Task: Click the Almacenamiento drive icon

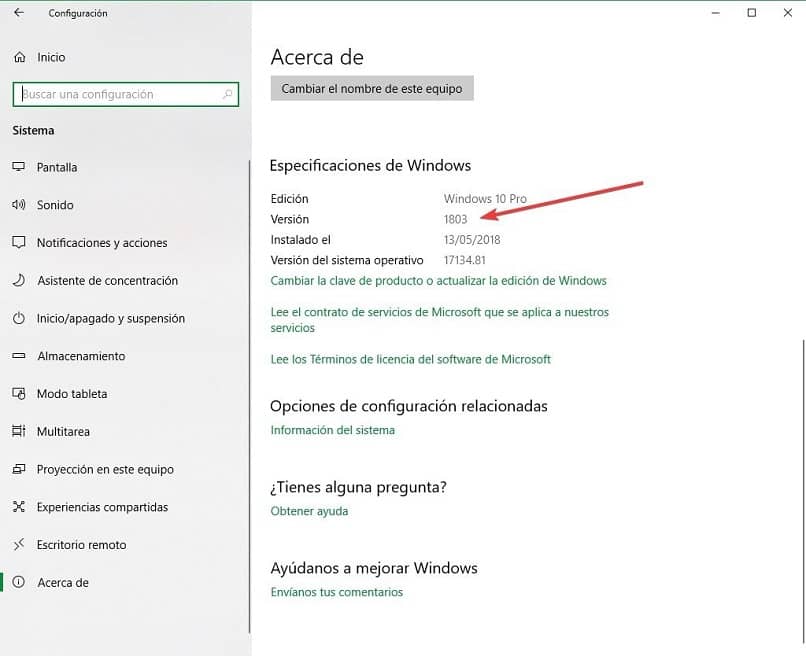Action: pyautogui.click(x=19, y=356)
